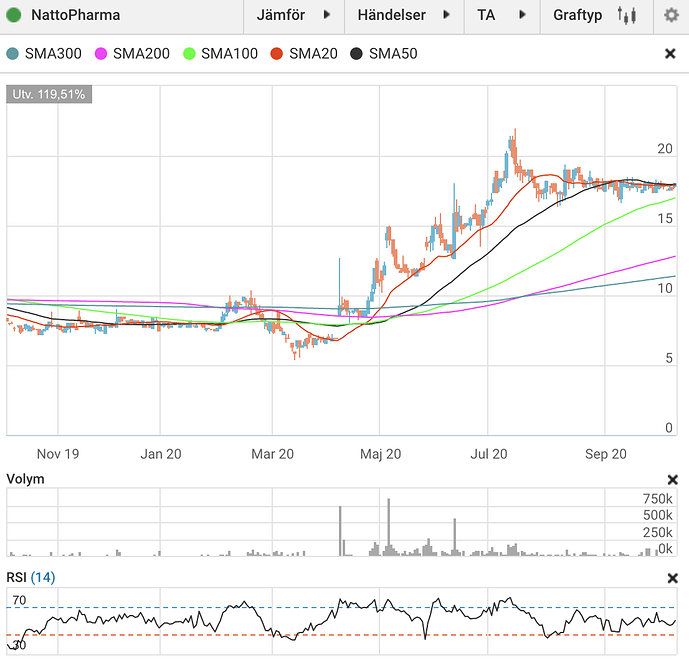Click the candlestick chart type icon
Viewport: 689px width, 668px height.
627,15
